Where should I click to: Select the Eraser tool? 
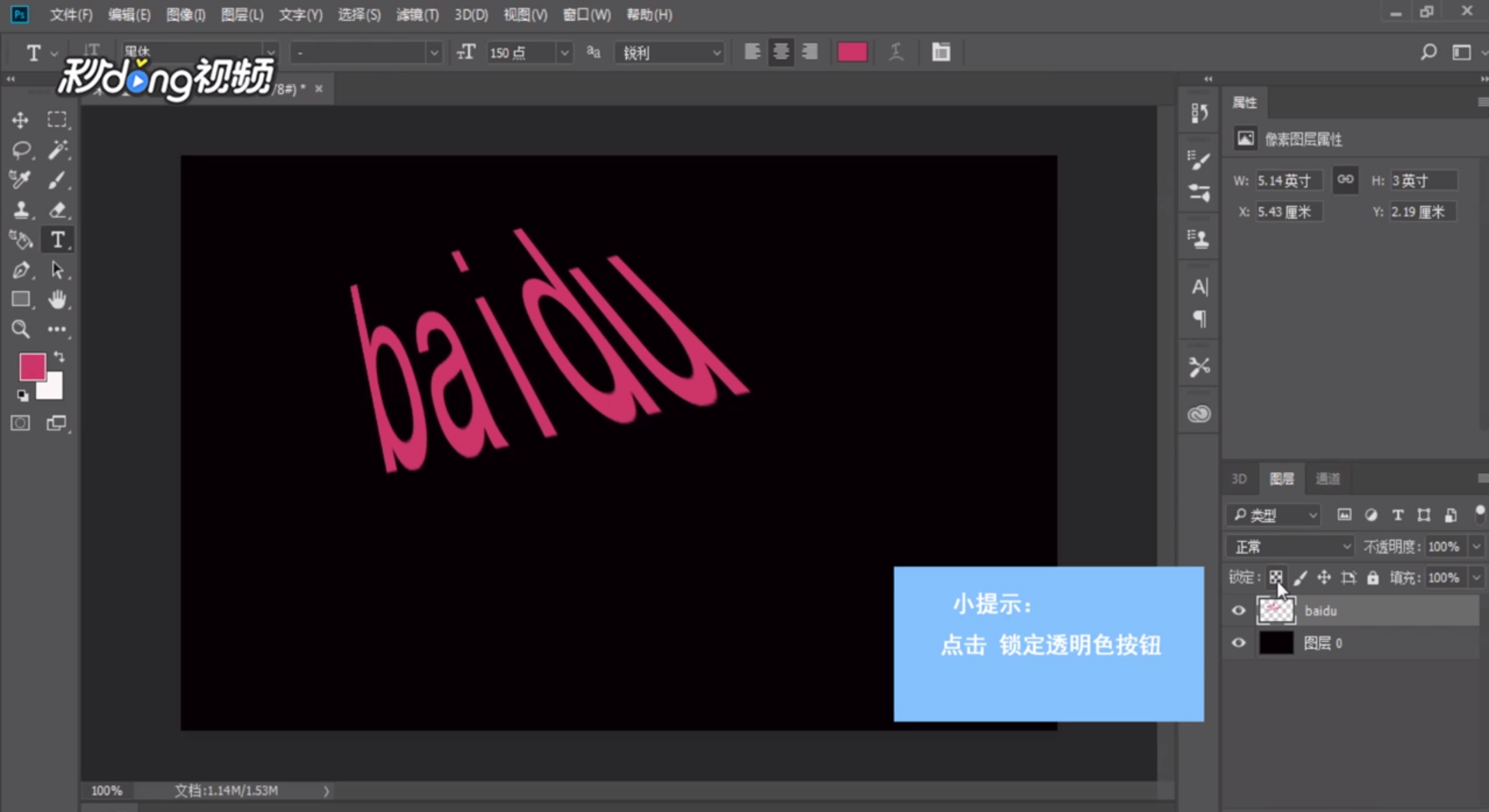57,210
